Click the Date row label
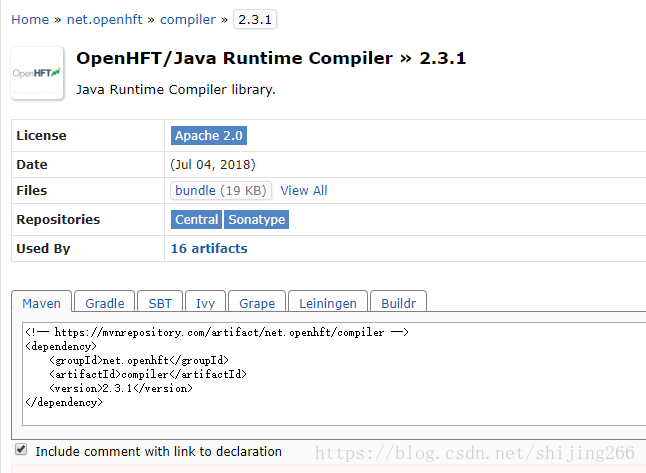The height and width of the screenshot is (473, 646). pyautogui.click(x=32, y=164)
